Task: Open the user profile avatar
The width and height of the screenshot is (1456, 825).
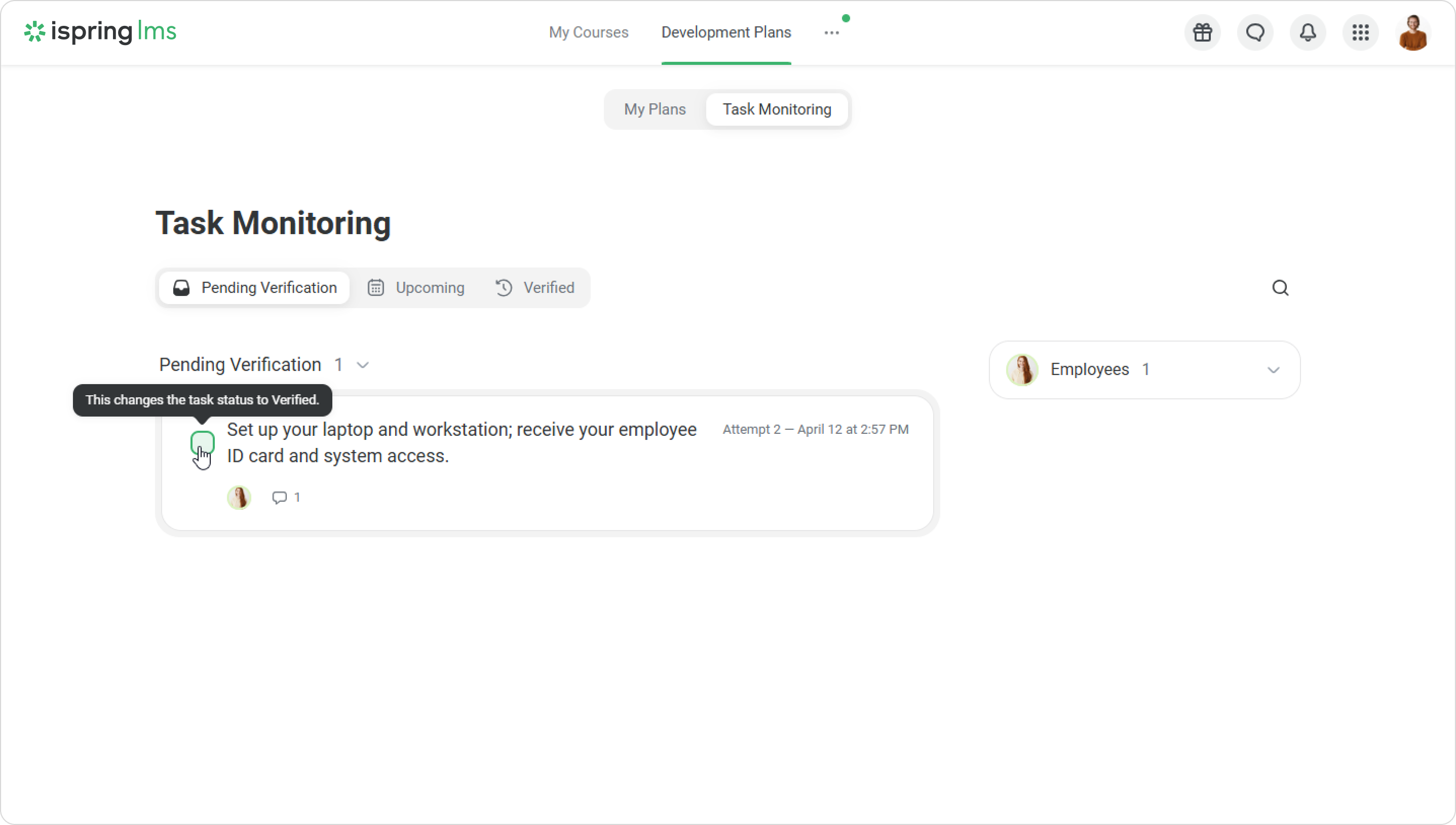Action: 1412,33
